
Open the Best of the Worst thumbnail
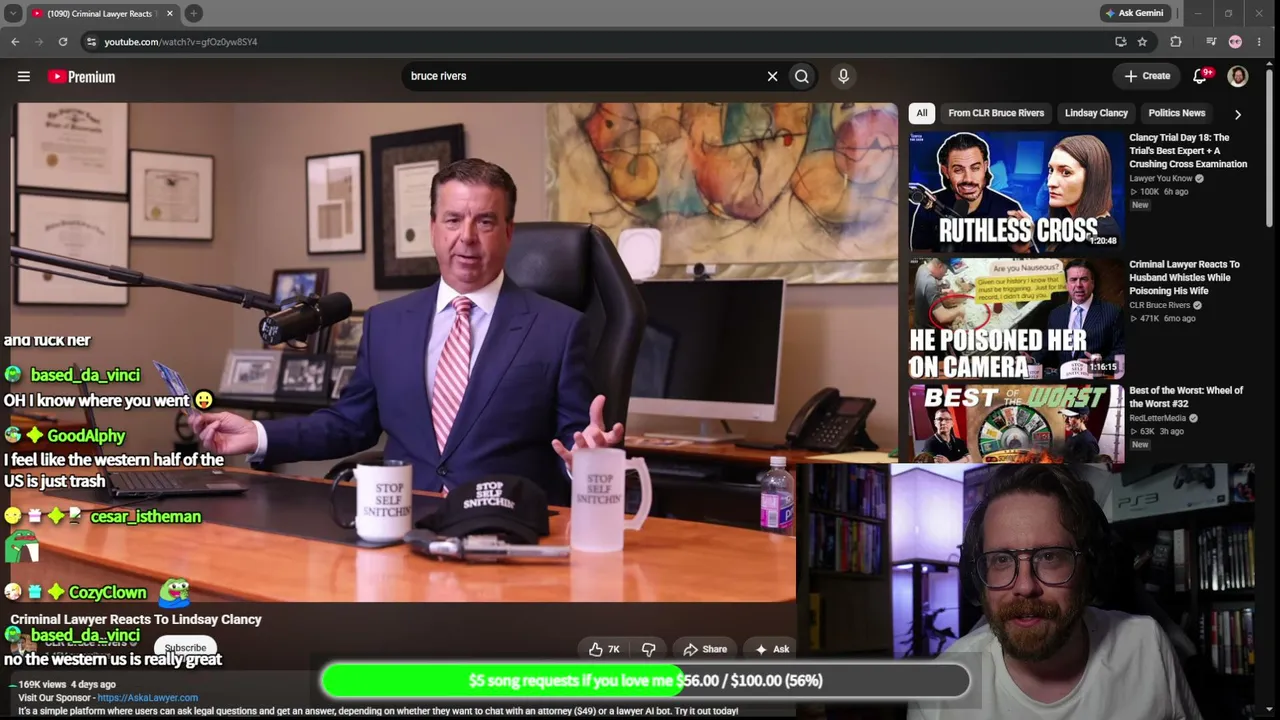click(1016, 424)
